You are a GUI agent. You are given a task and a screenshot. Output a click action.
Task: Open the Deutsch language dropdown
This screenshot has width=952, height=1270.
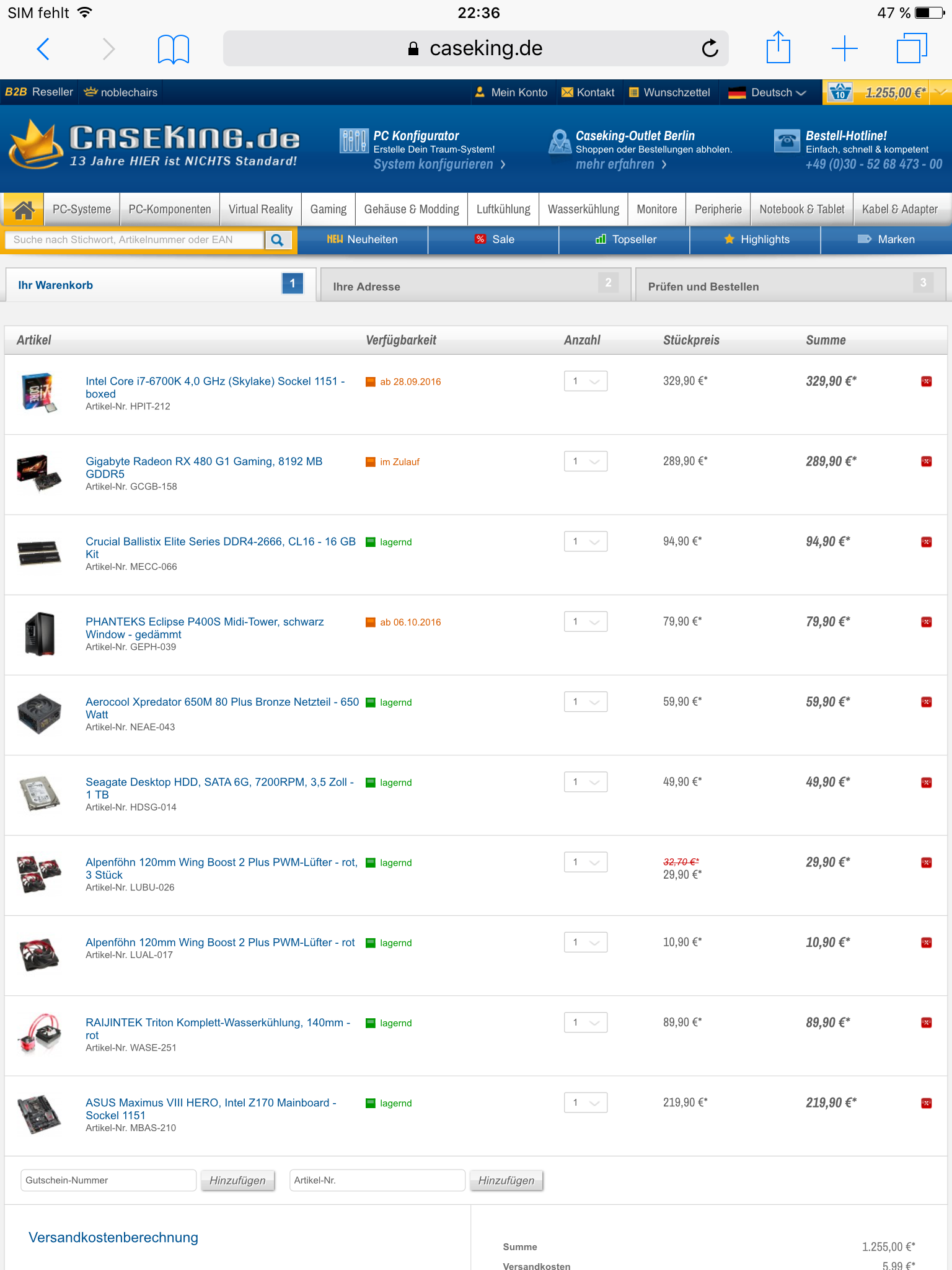tap(767, 92)
